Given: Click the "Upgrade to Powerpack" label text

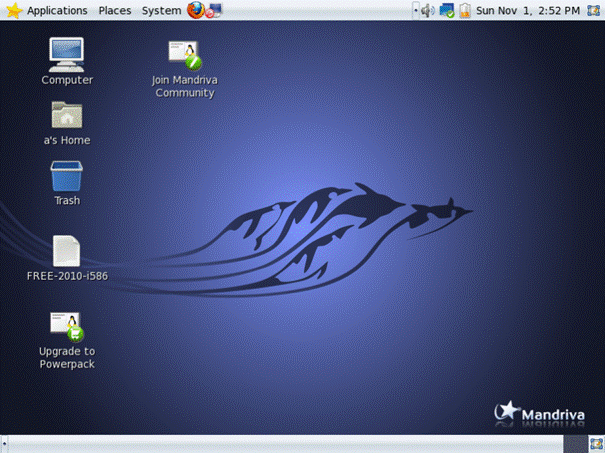Looking at the screenshot, I should pos(67,358).
